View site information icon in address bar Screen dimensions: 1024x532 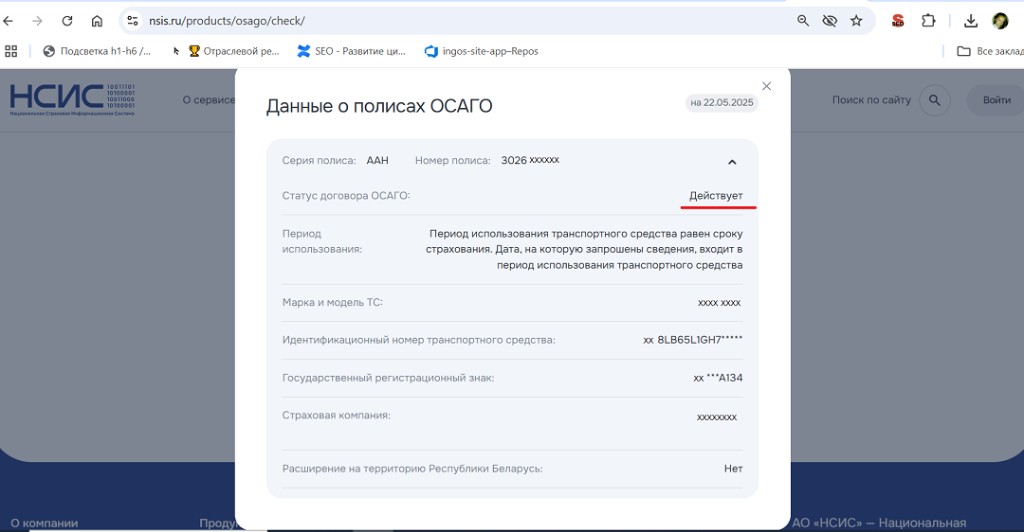coord(133,21)
